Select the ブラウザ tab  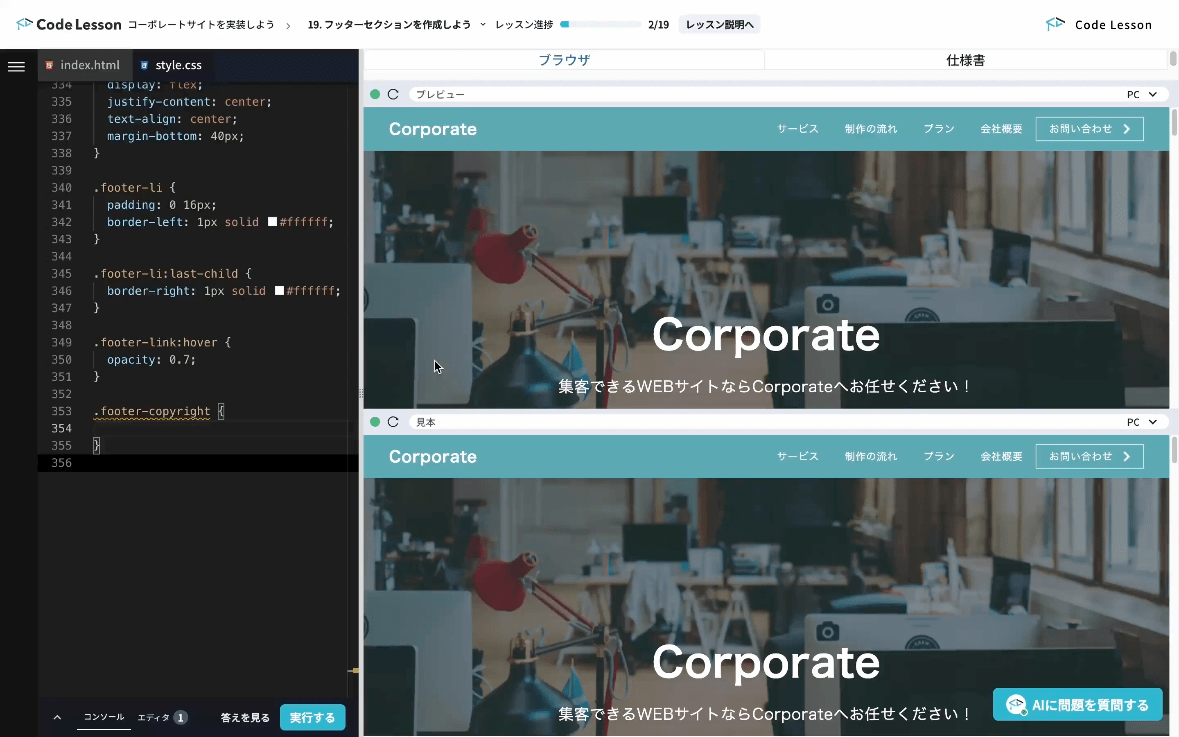point(564,60)
